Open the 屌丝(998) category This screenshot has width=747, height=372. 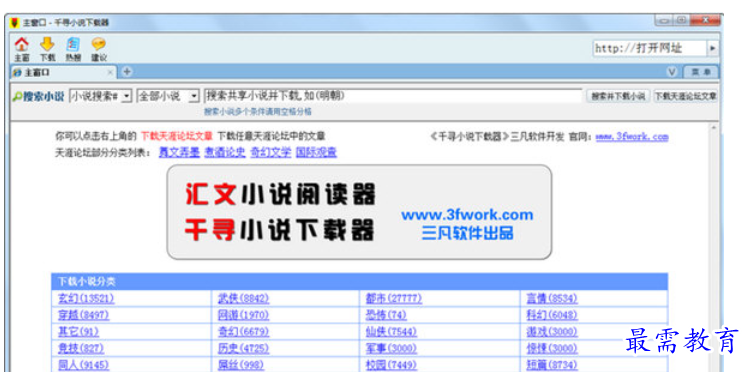click(241, 365)
